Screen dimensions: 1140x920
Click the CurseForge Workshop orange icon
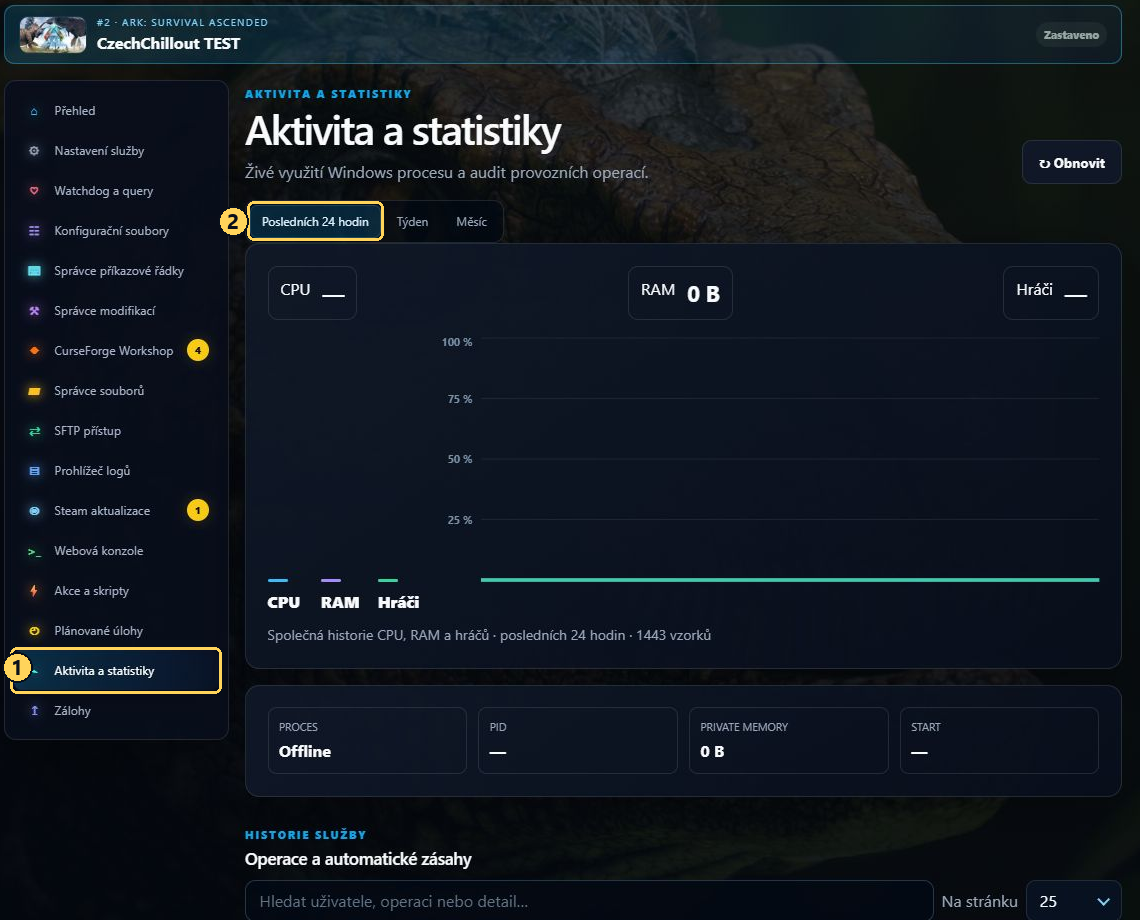34,351
